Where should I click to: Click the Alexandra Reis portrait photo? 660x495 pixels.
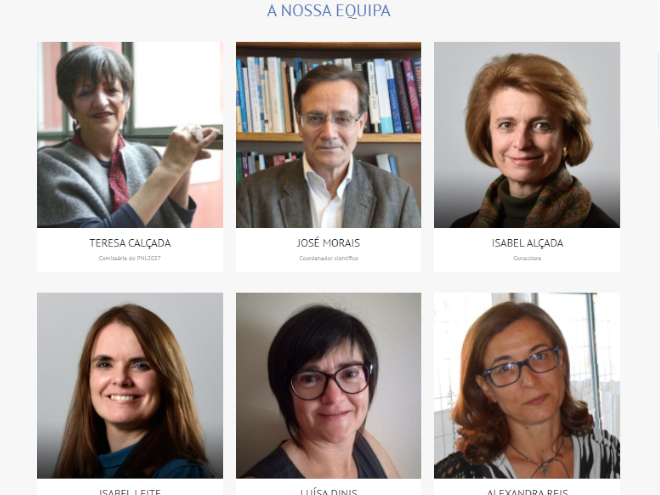(527, 386)
